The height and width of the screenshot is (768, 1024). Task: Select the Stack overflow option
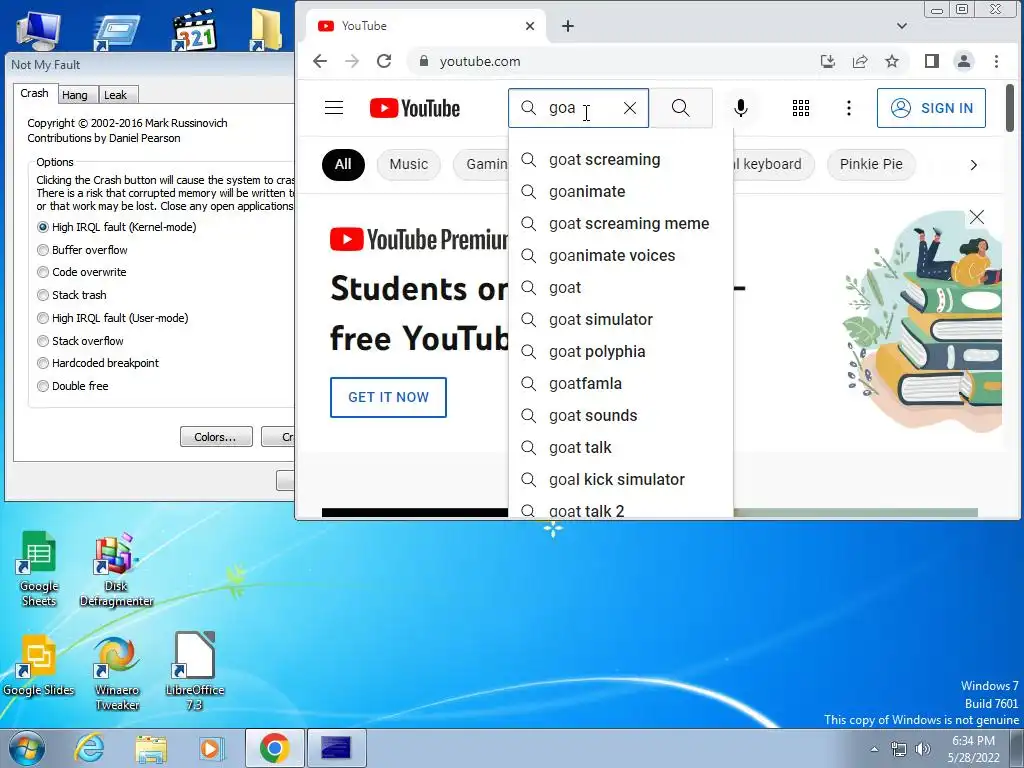tap(80, 341)
